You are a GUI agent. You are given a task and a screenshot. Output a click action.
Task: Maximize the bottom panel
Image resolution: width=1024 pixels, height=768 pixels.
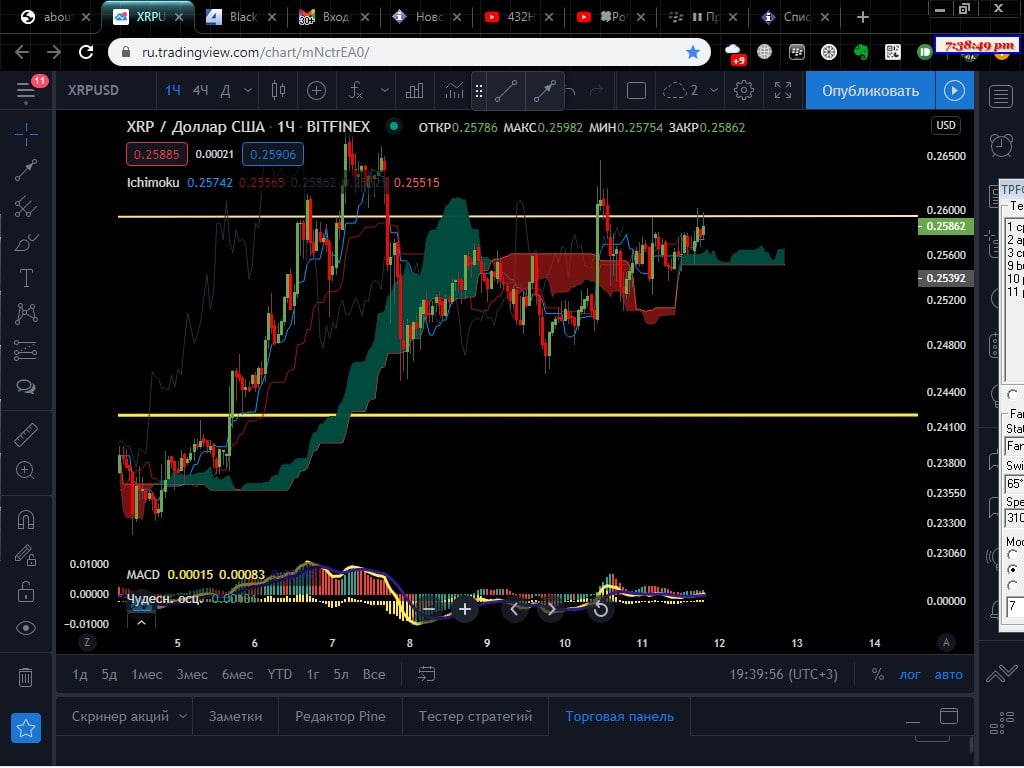[949, 716]
